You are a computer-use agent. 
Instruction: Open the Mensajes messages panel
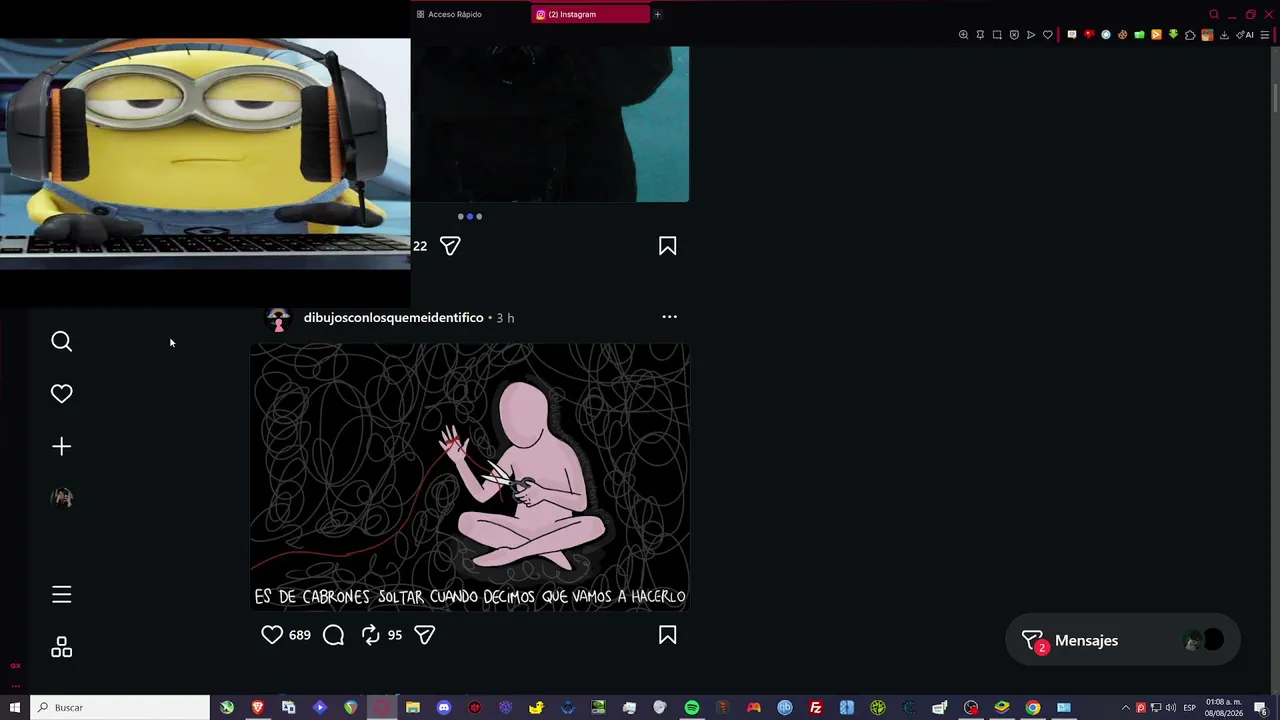point(1122,641)
